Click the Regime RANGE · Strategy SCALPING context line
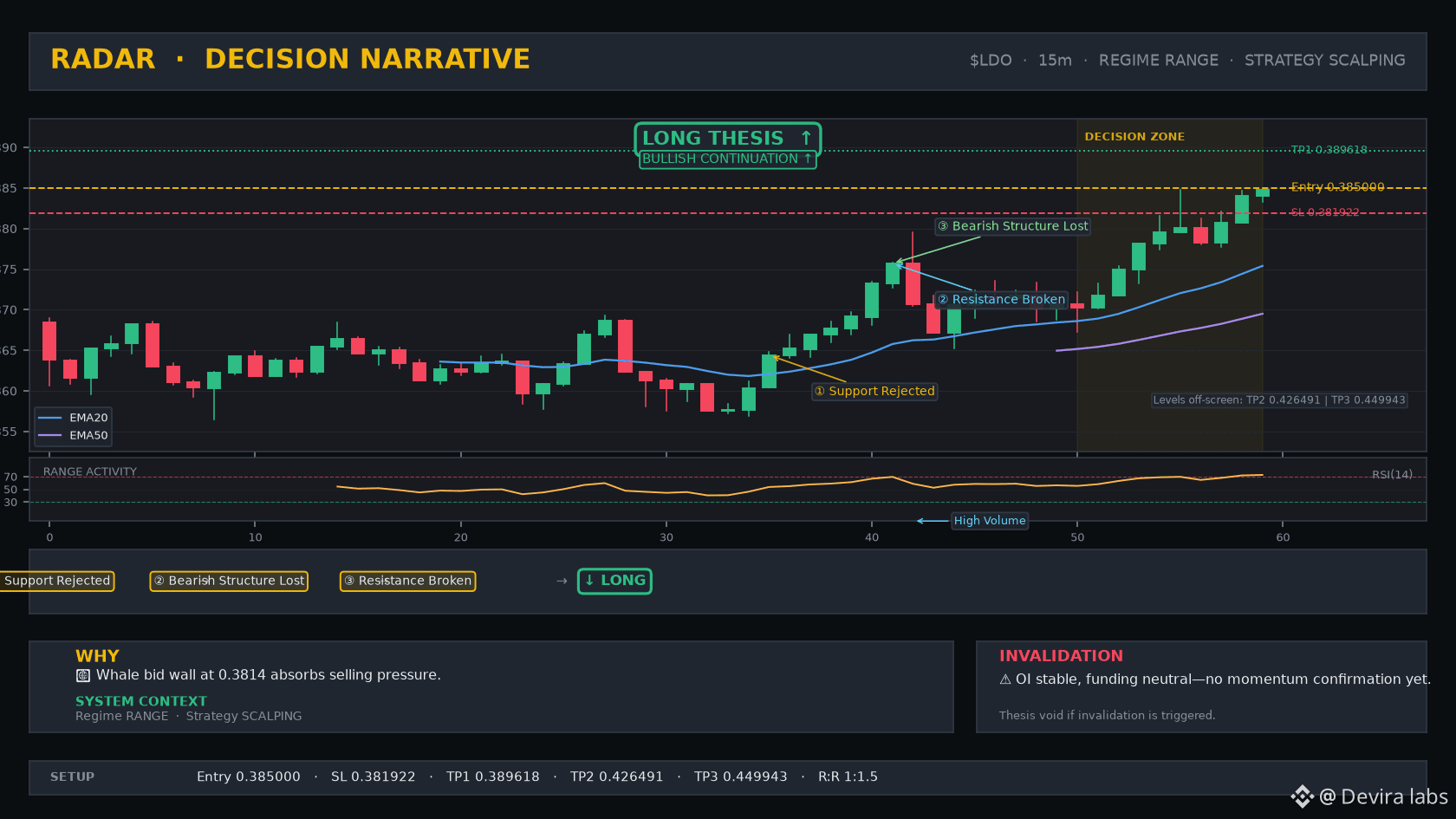The width and height of the screenshot is (1456, 819). coord(189,716)
